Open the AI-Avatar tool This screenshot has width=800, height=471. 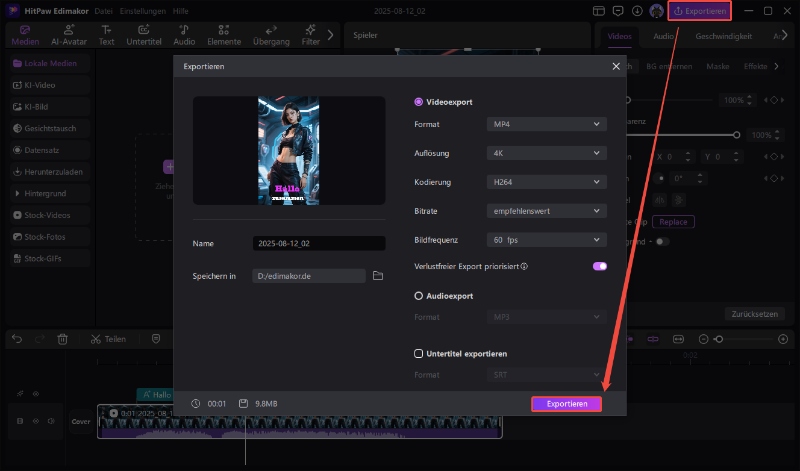[69, 36]
